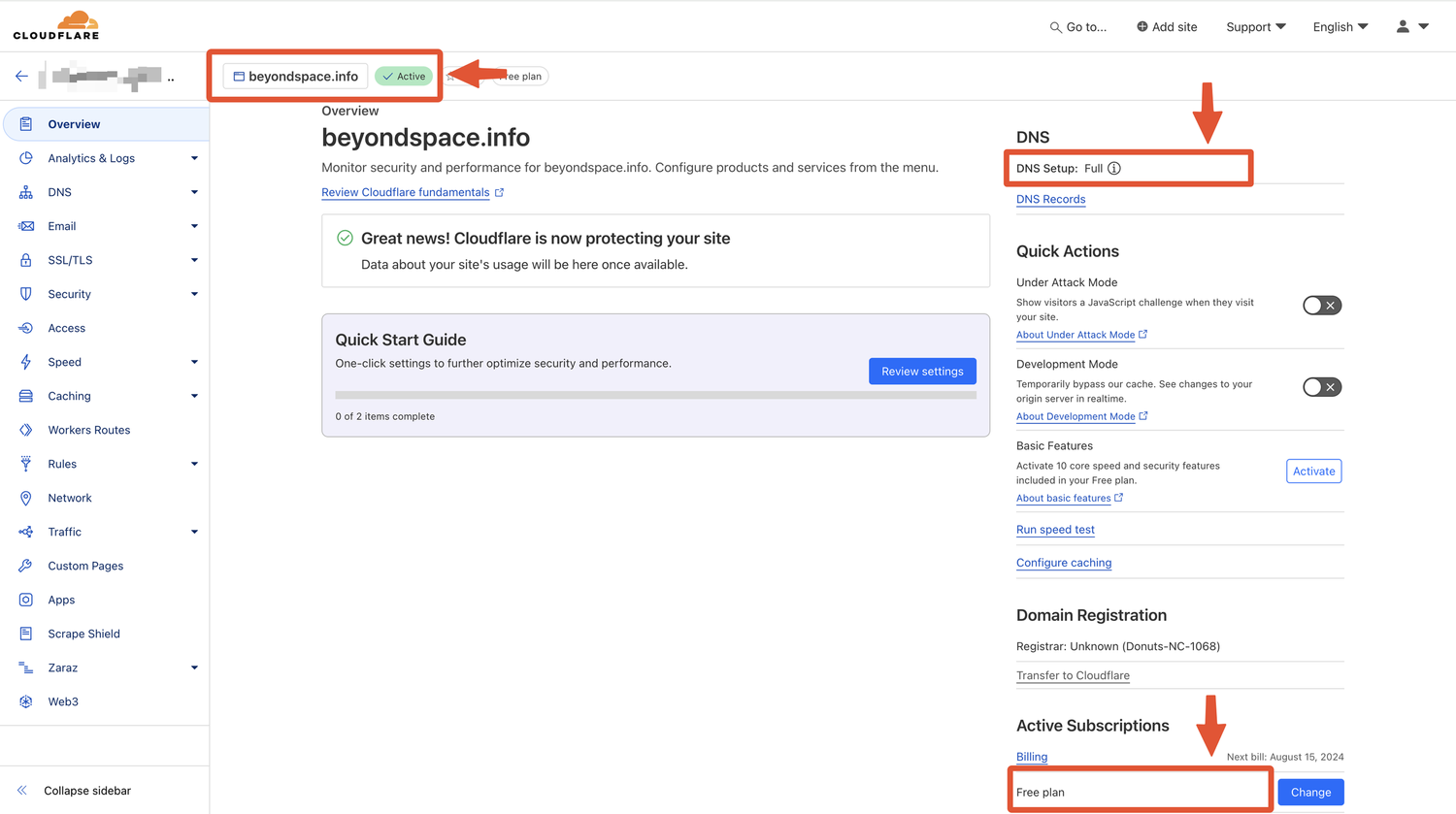
Task: Expand the Analytics & Logs menu
Action: tap(193, 158)
